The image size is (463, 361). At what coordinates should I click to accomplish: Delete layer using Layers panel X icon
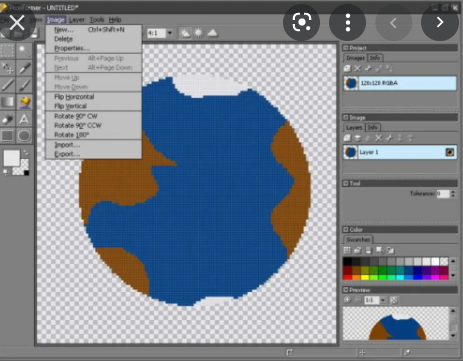click(x=378, y=138)
